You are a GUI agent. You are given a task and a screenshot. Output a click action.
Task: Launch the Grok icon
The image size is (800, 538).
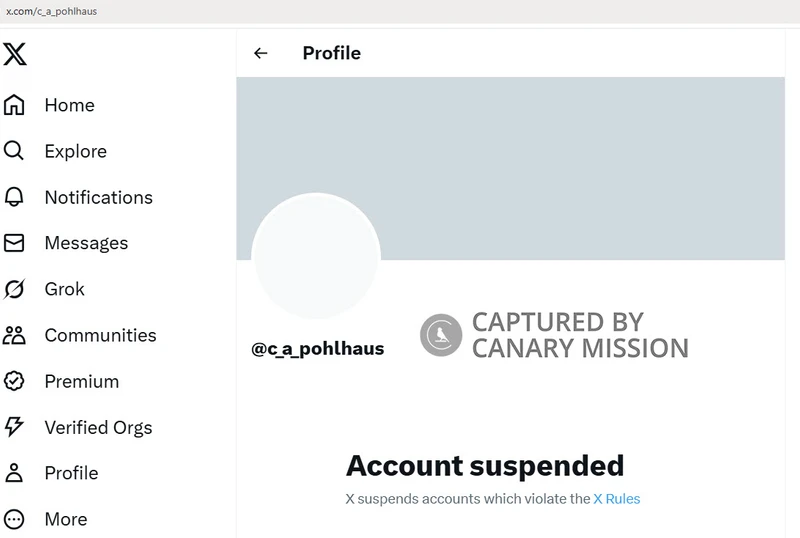tap(14, 289)
